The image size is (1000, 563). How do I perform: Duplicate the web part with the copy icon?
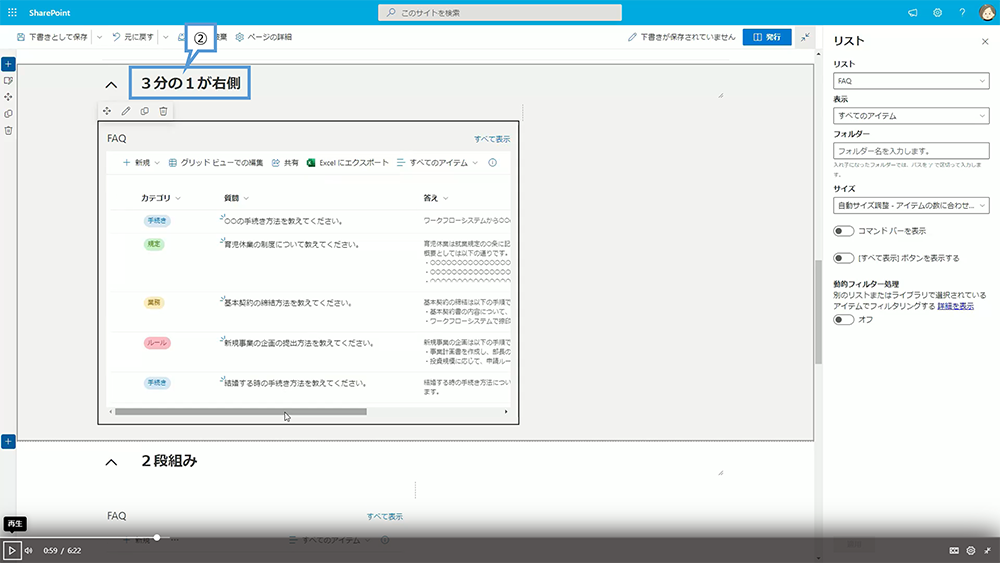click(145, 111)
